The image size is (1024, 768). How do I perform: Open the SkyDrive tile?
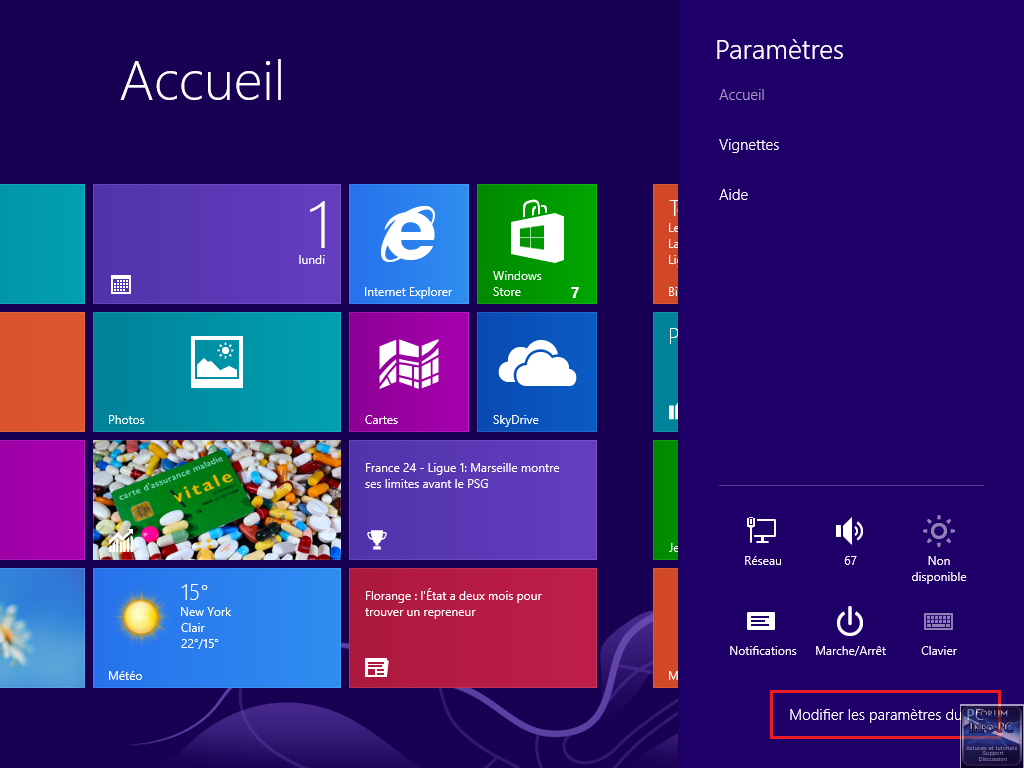click(x=536, y=371)
